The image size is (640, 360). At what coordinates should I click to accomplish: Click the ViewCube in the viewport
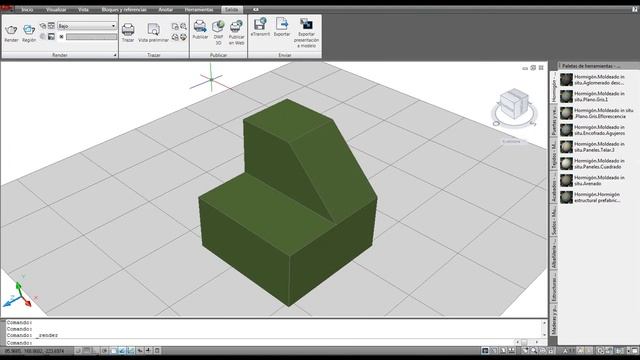[x=514, y=105]
